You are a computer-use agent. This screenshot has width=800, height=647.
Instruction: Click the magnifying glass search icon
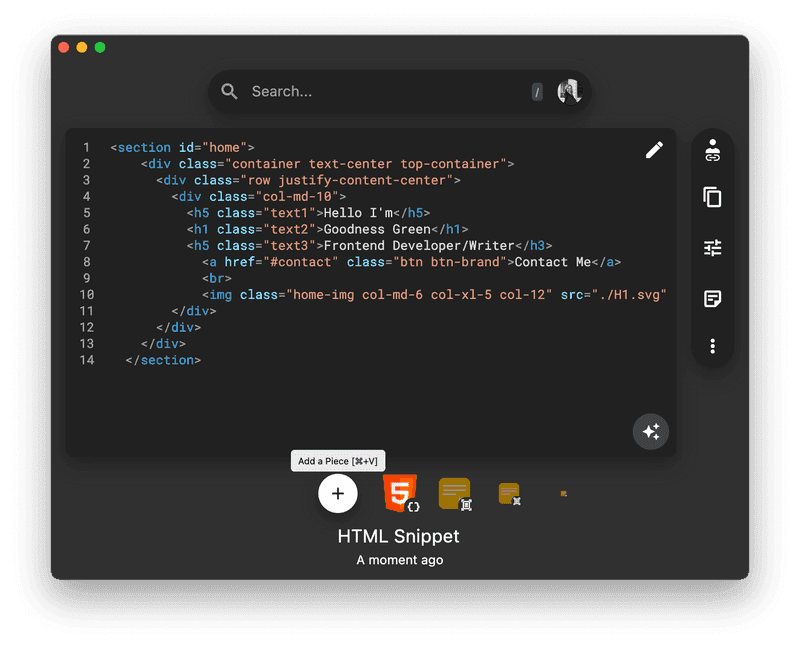pos(229,91)
